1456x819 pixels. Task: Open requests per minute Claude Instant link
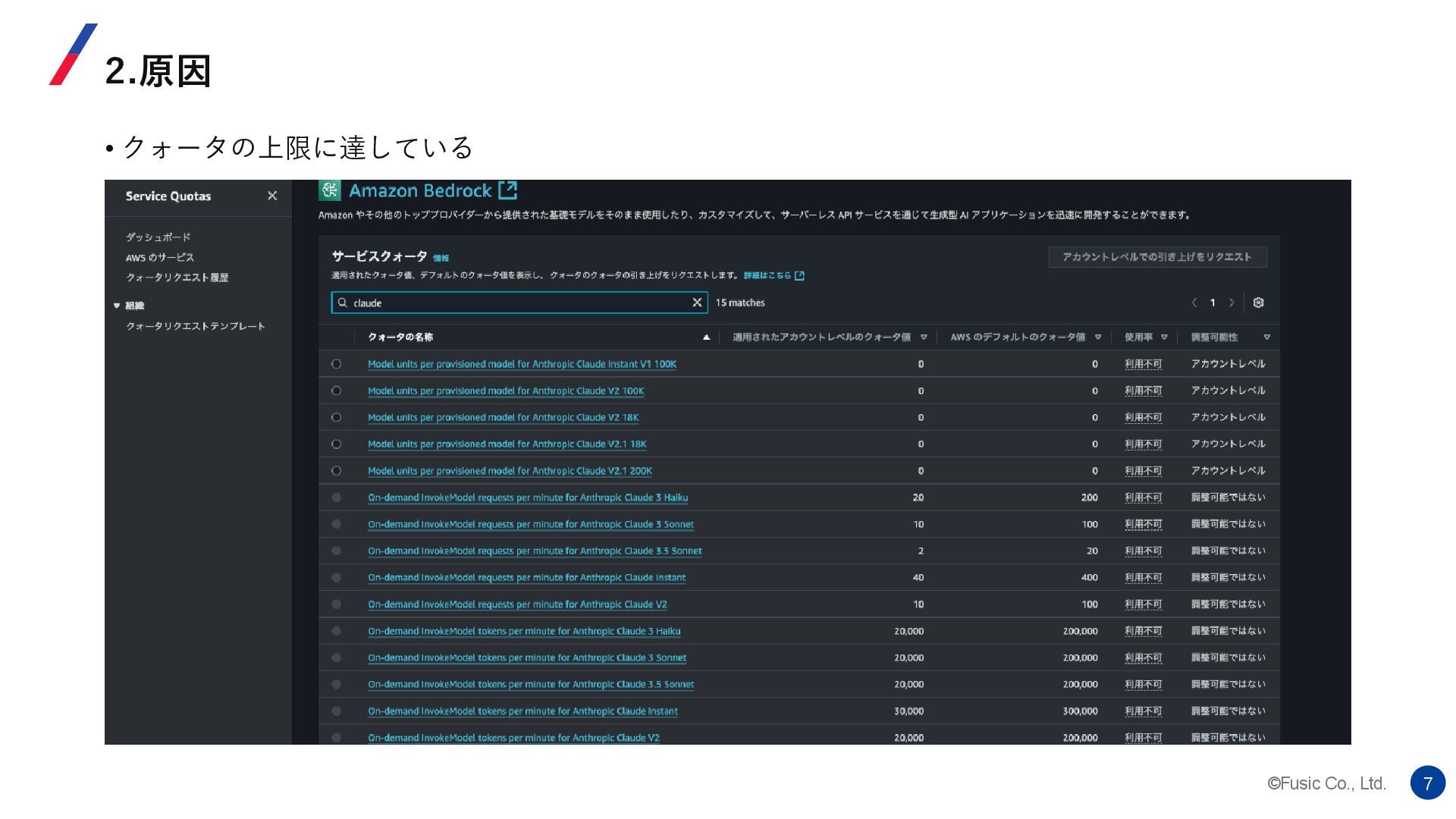526,578
